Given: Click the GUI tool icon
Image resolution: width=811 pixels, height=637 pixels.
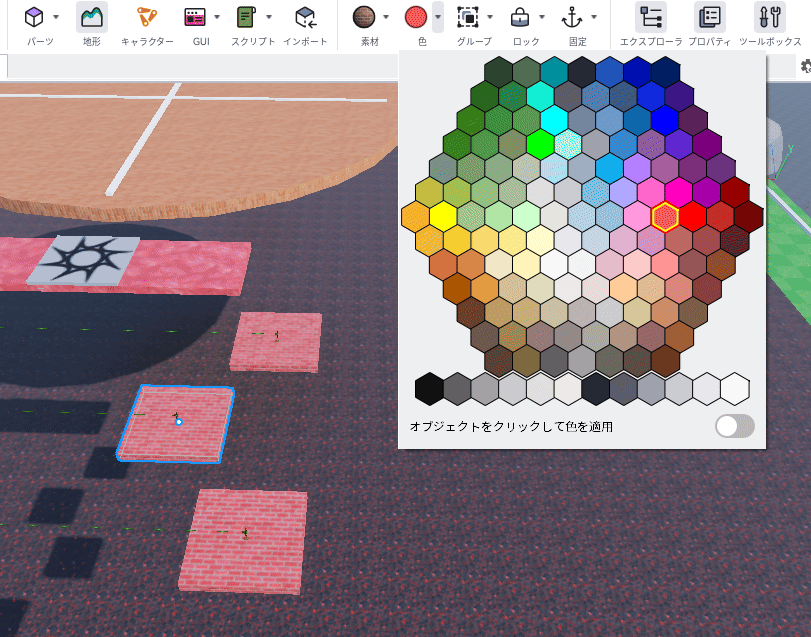Looking at the screenshot, I should click(195, 17).
